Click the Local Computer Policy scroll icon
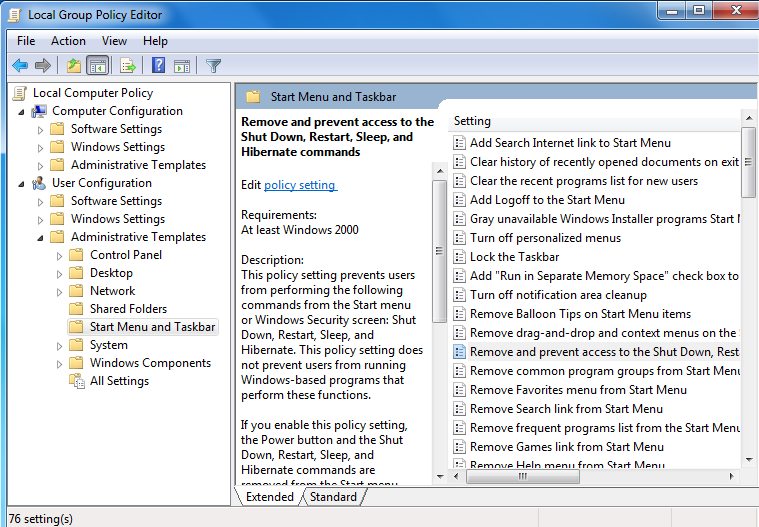Image resolution: width=759 pixels, height=527 pixels. [x=20, y=93]
